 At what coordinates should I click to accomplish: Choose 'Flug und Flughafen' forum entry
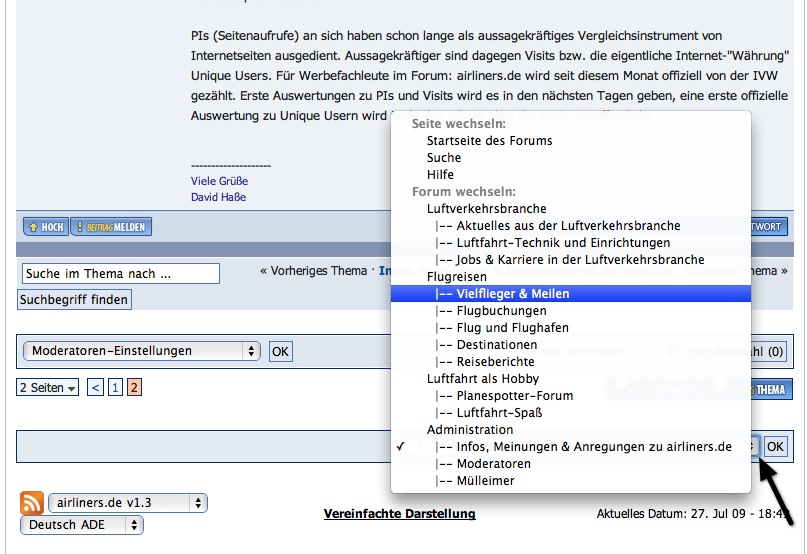pyautogui.click(x=571, y=327)
